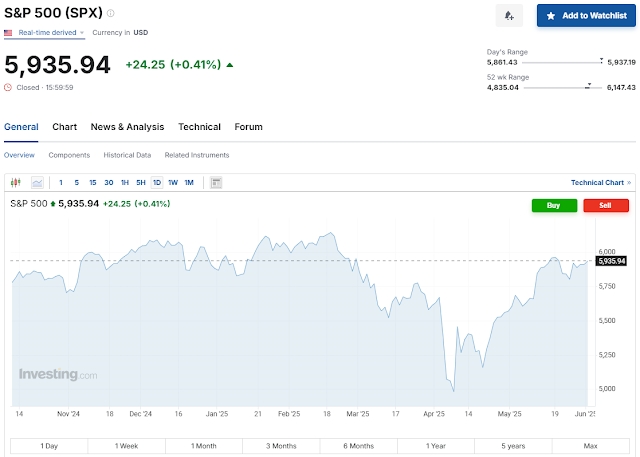640x457 pixels.
Task: Show the 1 Day chart range
Action: (49, 446)
